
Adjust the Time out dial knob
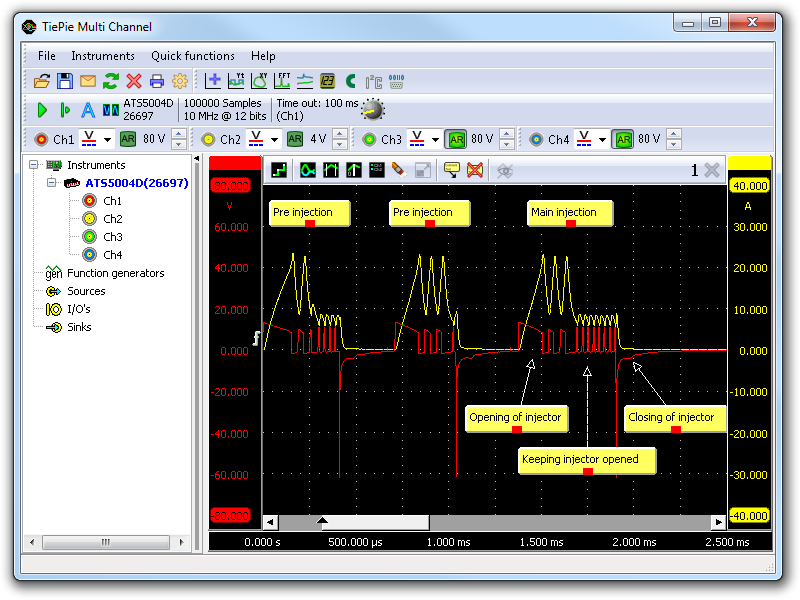[371, 110]
